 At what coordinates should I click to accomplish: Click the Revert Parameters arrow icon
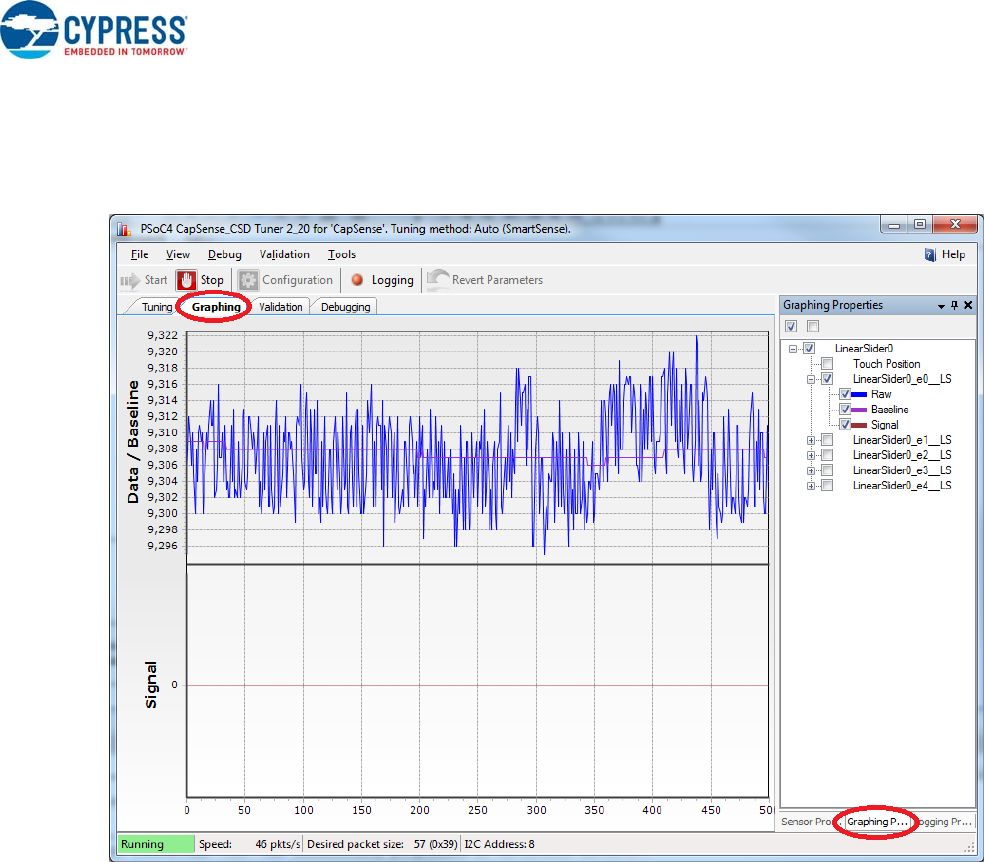pyautogui.click(x=437, y=281)
